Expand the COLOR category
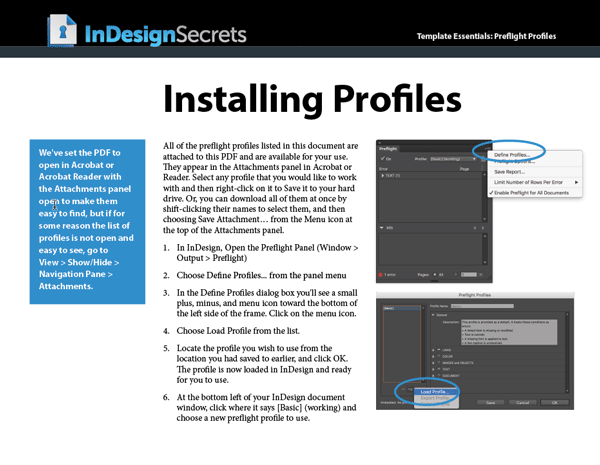Screen dimensions: 600x465 tap(433, 356)
